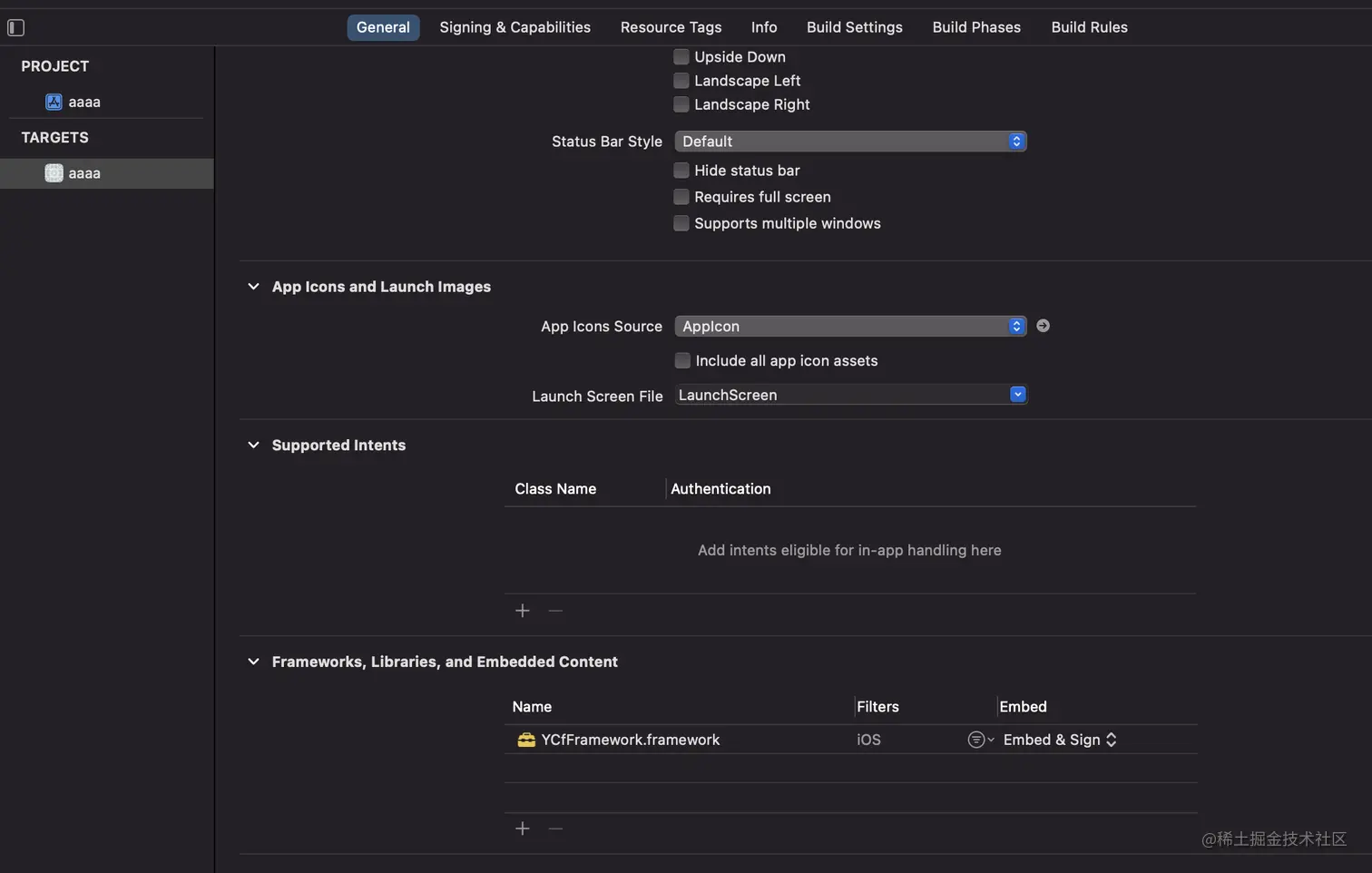Toggle the sidebar panel icon

pyautogui.click(x=15, y=27)
